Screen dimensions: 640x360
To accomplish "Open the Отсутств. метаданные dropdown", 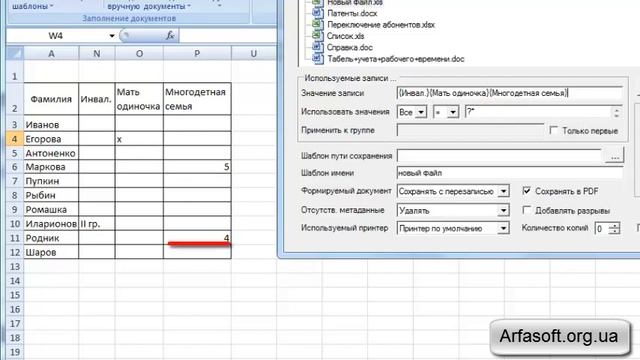I will pyautogui.click(x=504, y=210).
